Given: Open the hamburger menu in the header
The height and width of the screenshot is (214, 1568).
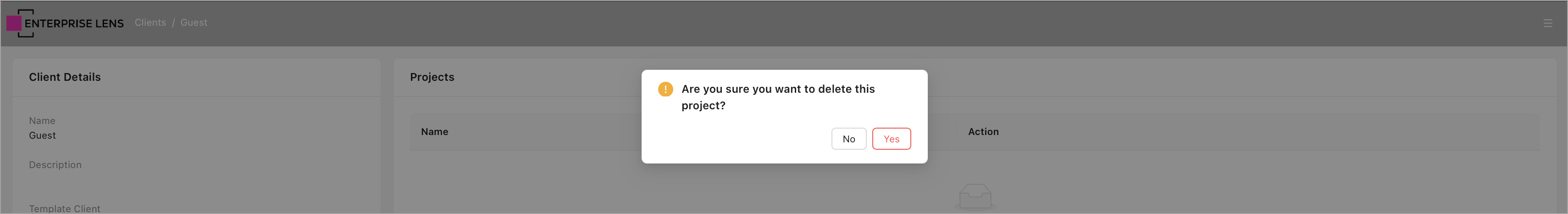Looking at the screenshot, I should pos(1547,23).
